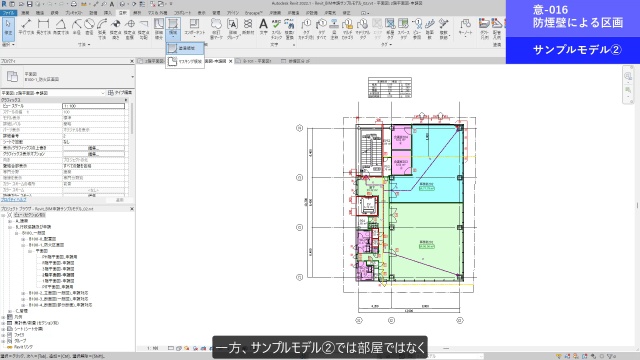Select the Diameter Dimension tool
Image resolution: width=640 pixels, height=360 pixels.
click(89, 28)
